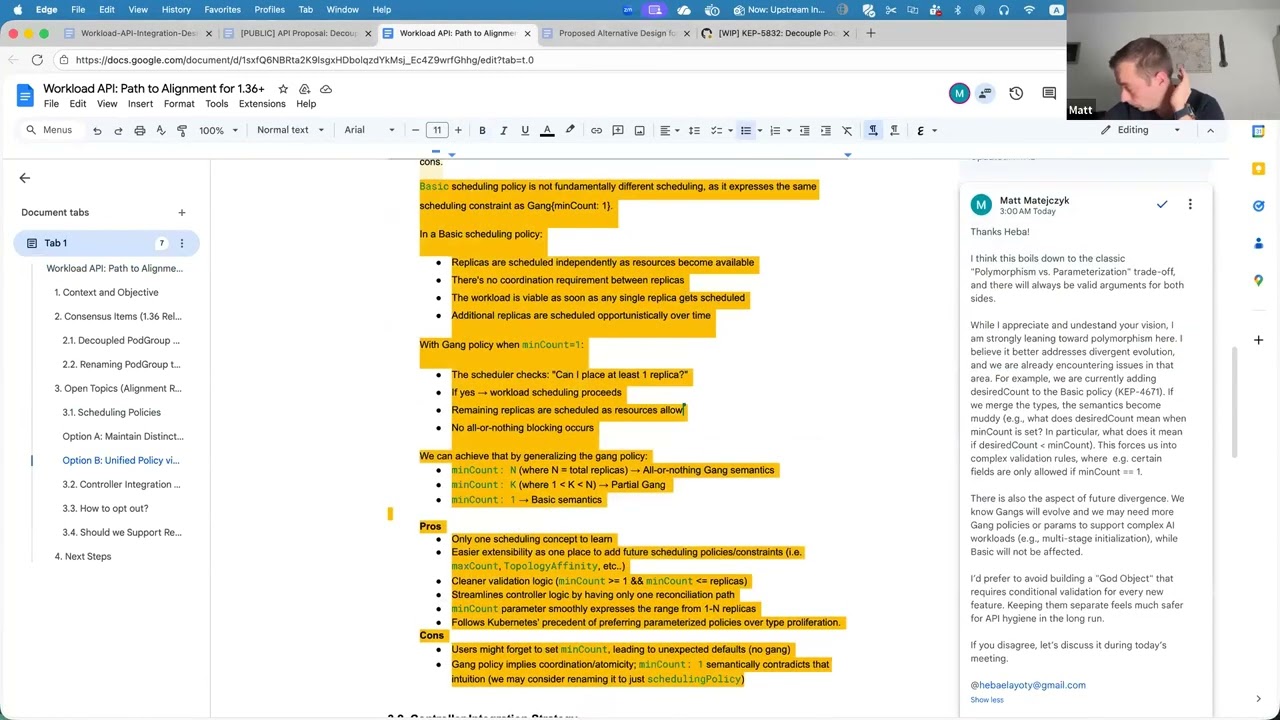Collapse the comment with Show less
The image size is (1280, 720).
pos(987,700)
